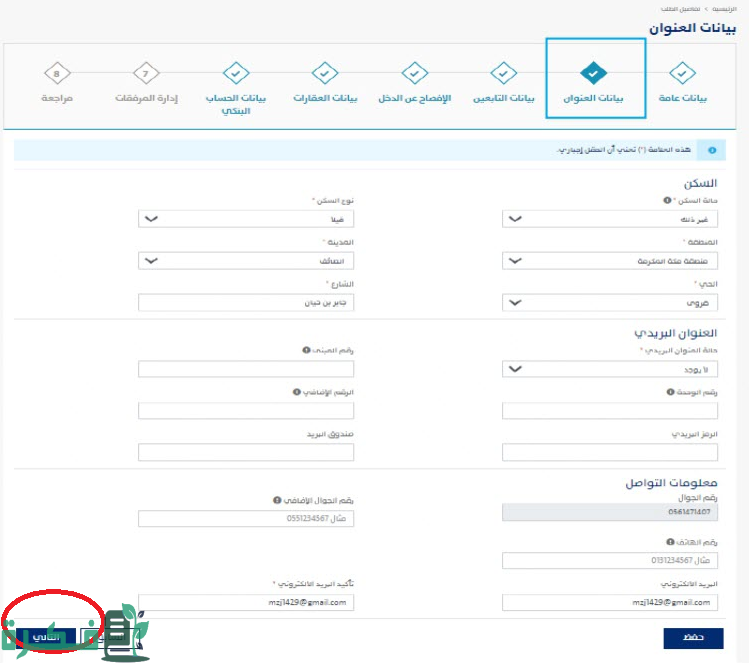Click the رقم المبنى input field
The height and width of the screenshot is (663, 749).
click(x=246, y=369)
